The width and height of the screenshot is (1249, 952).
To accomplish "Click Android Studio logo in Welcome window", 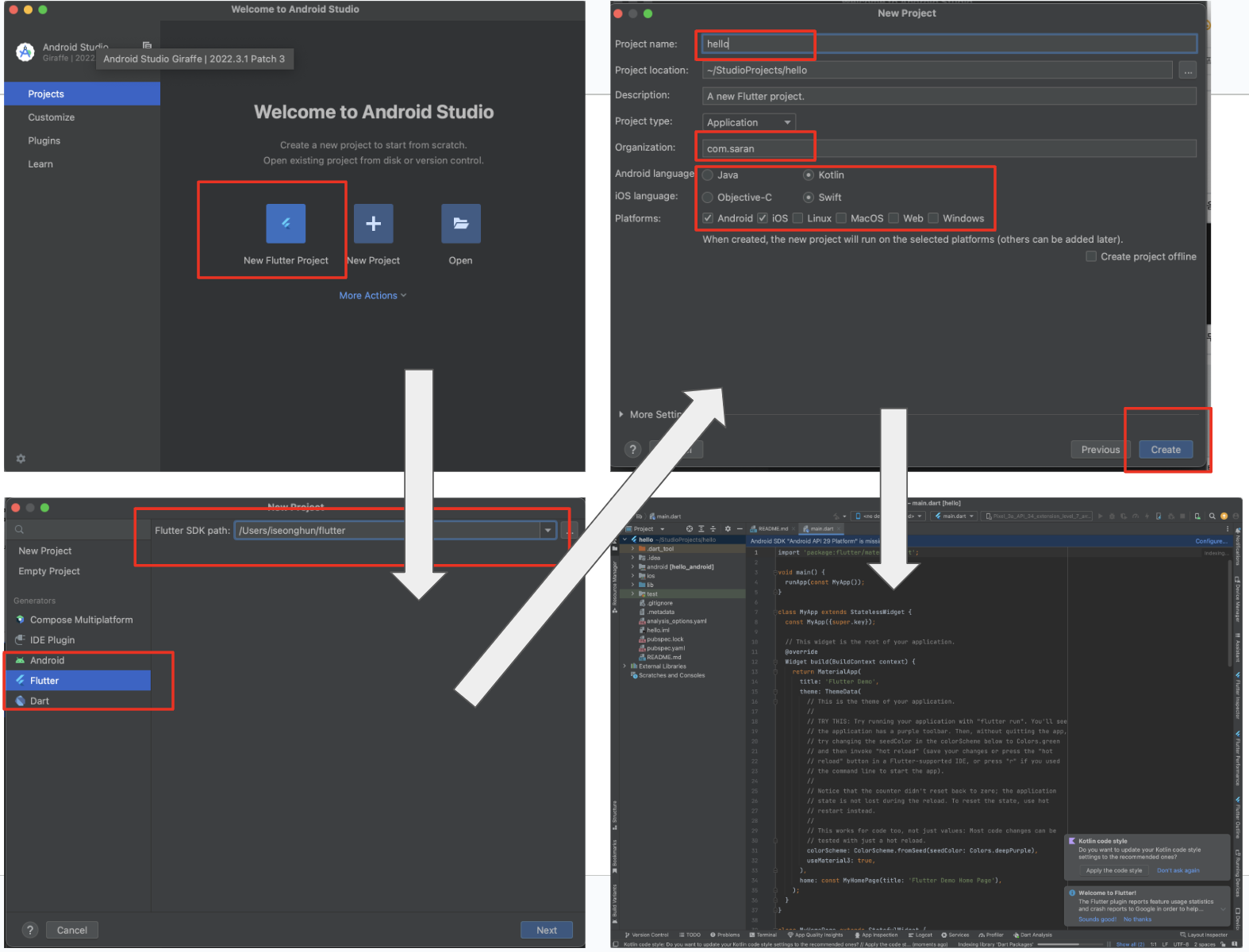I will click(25, 52).
